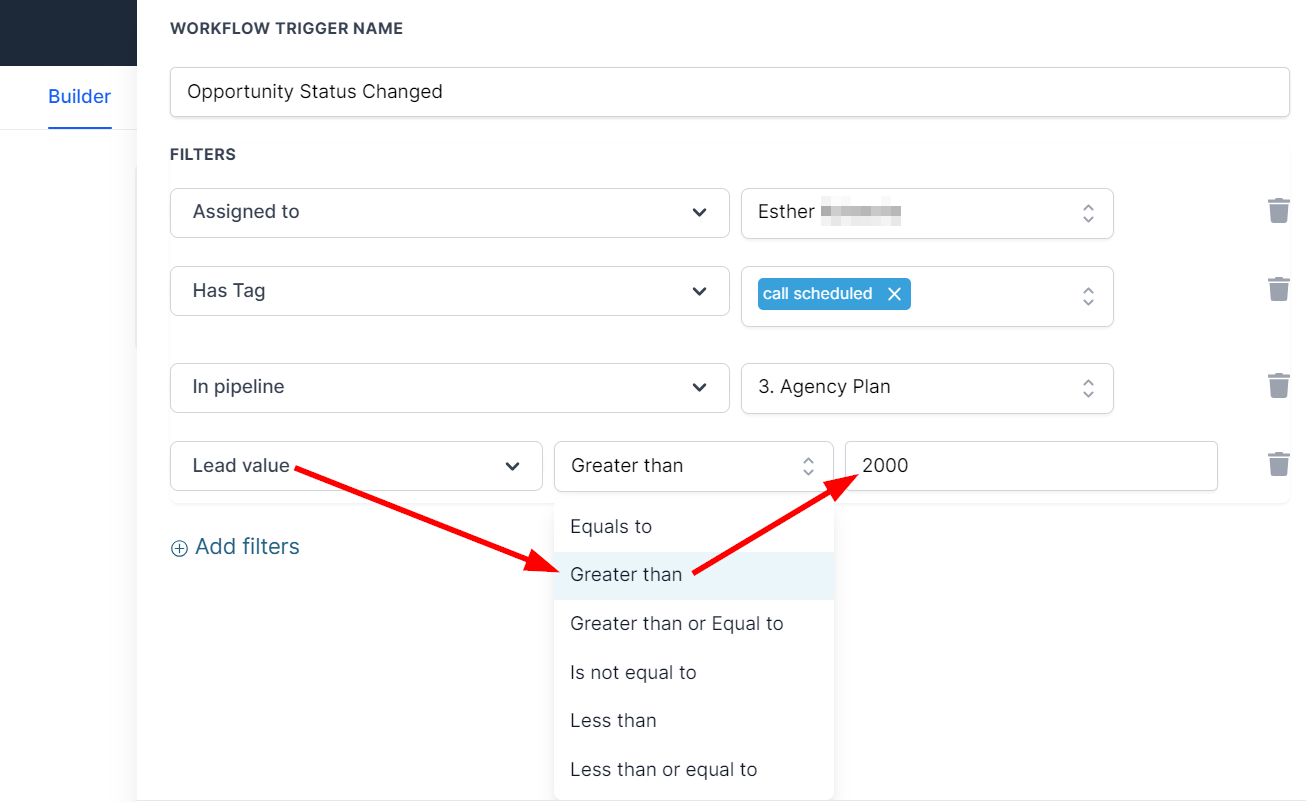Remove the call scheduled tag

pyautogui.click(x=894, y=294)
